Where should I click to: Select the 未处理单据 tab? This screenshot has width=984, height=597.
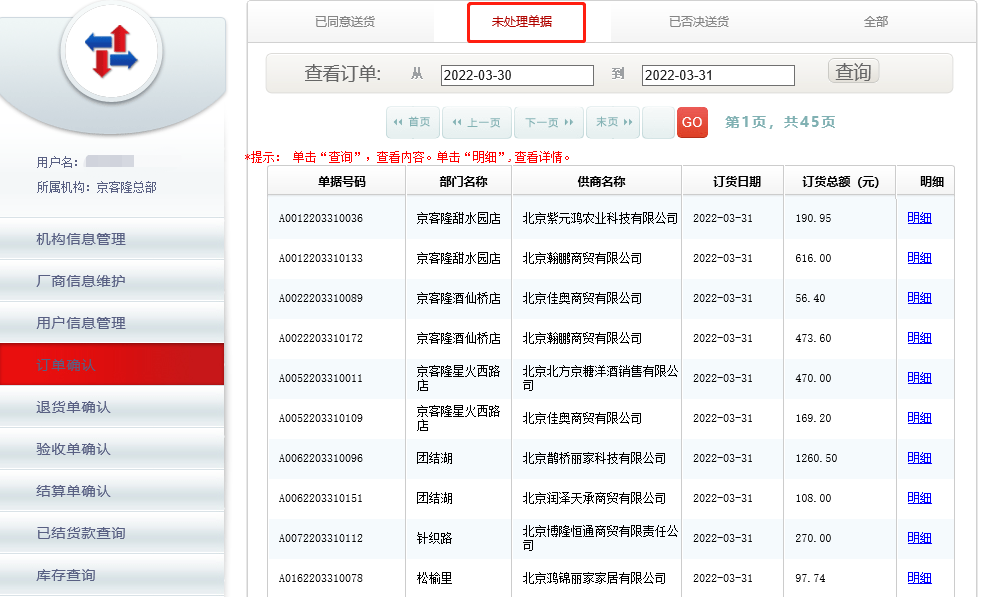(525, 22)
